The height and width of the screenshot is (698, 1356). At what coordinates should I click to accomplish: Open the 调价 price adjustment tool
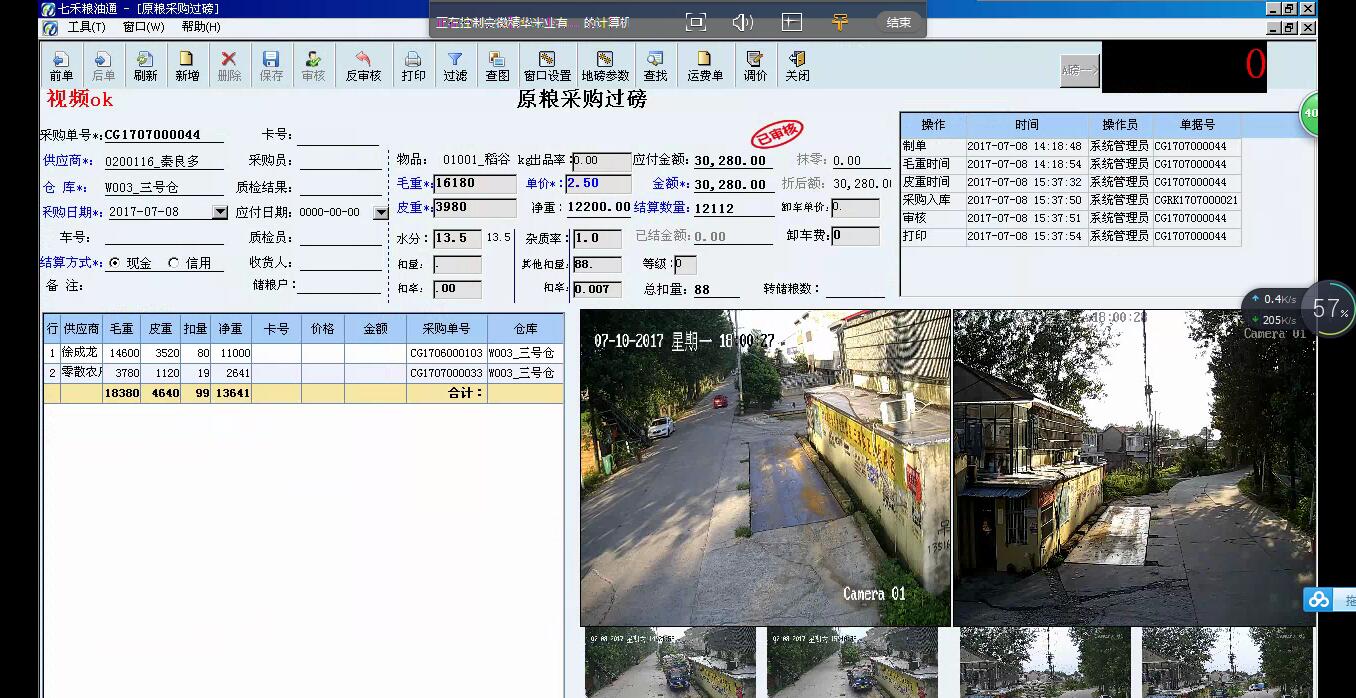pyautogui.click(x=755, y=66)
